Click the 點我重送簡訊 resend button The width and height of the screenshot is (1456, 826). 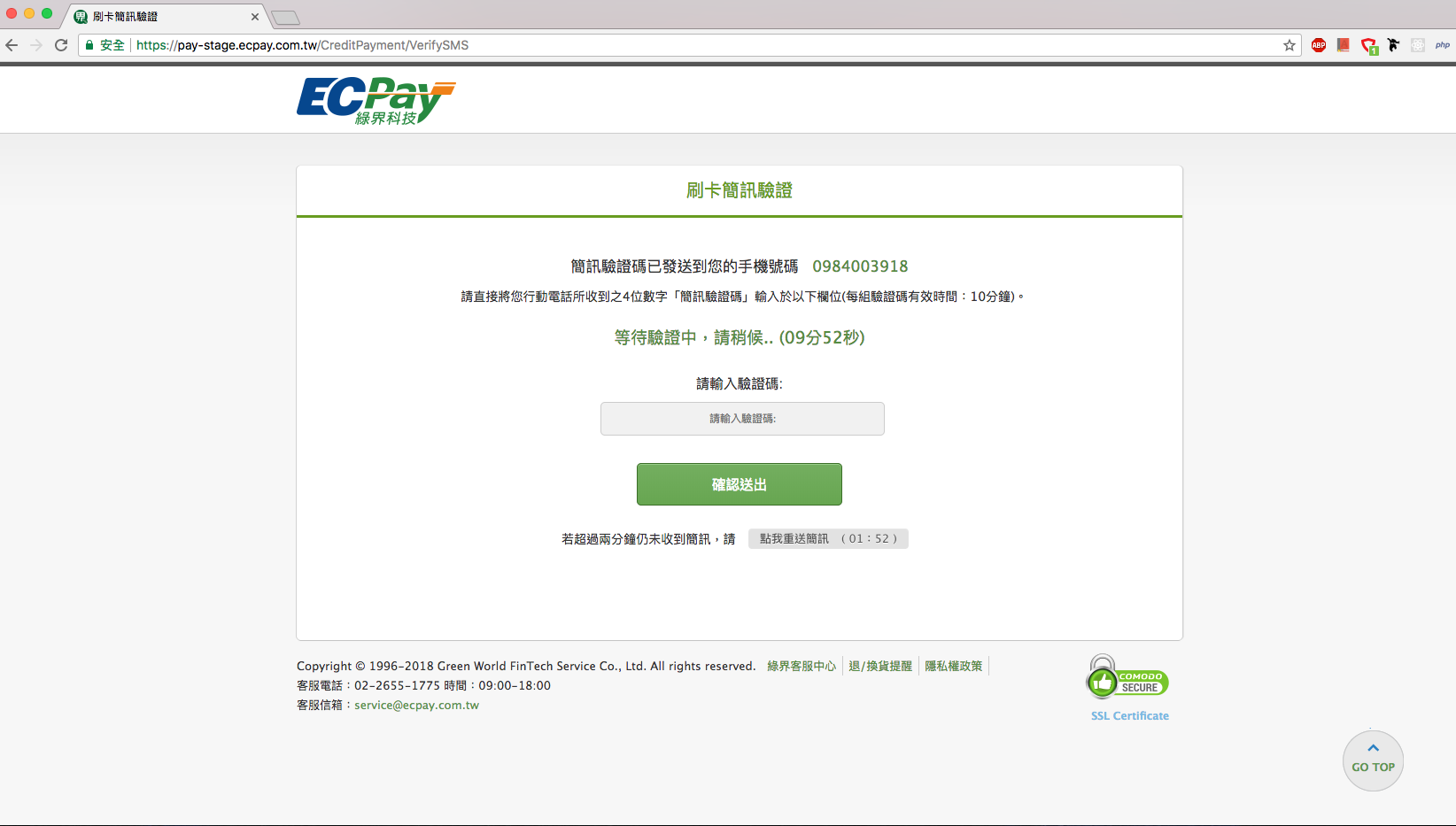tap(828, 538)
